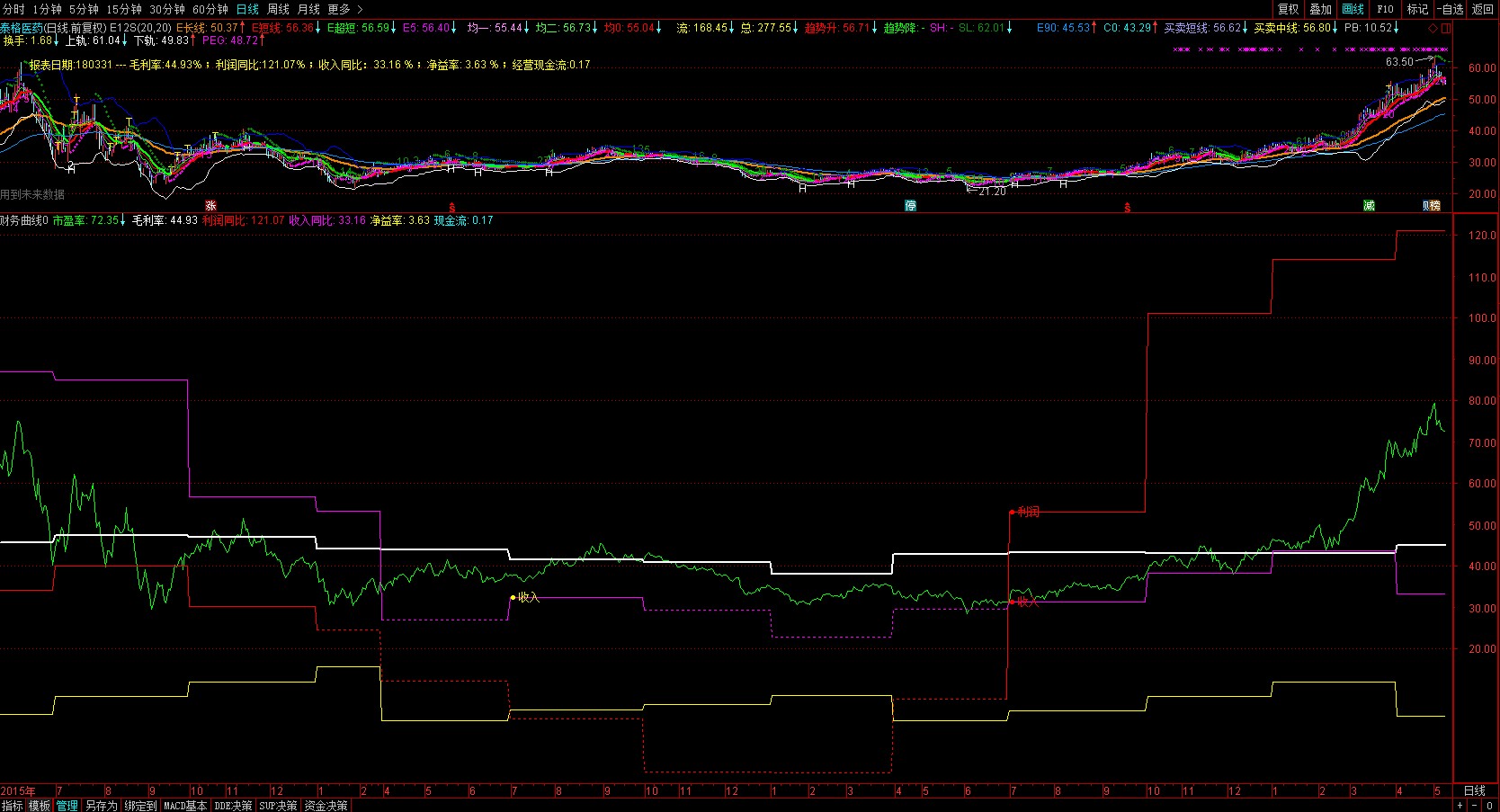Click the 换手: 1.68 turnover value
Screen dimensions: 1500x812
pos(28,40)
